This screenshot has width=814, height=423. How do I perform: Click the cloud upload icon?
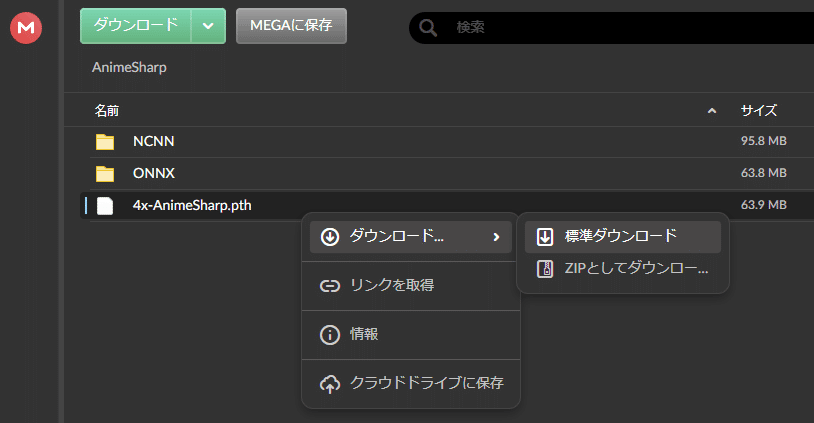(330, 384)
